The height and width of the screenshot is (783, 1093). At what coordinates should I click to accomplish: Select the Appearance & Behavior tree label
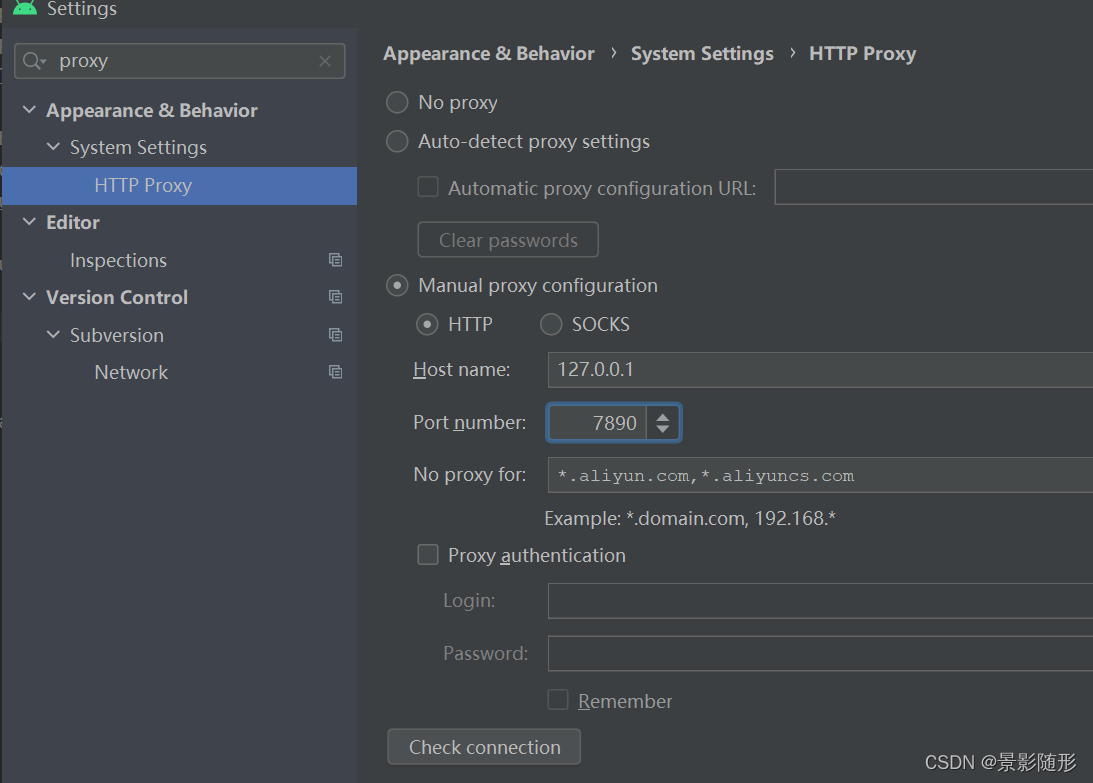pos(152,110)
